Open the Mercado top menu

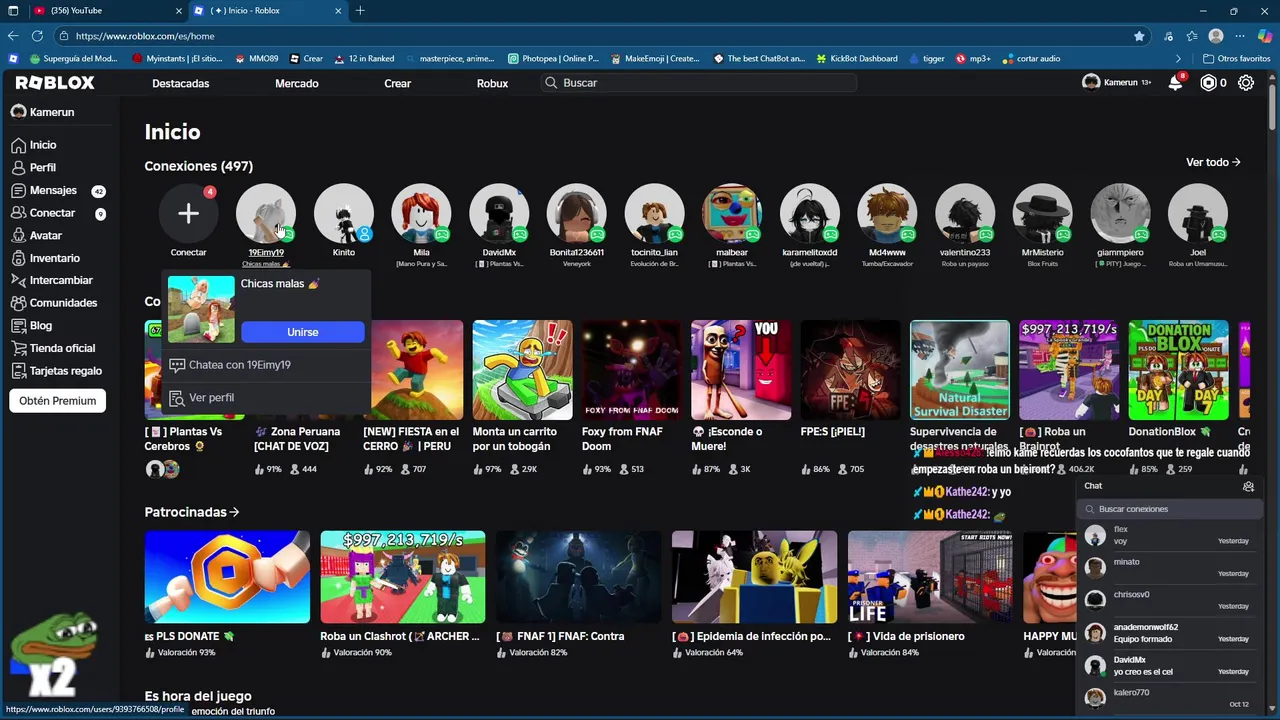click(297, 83)
